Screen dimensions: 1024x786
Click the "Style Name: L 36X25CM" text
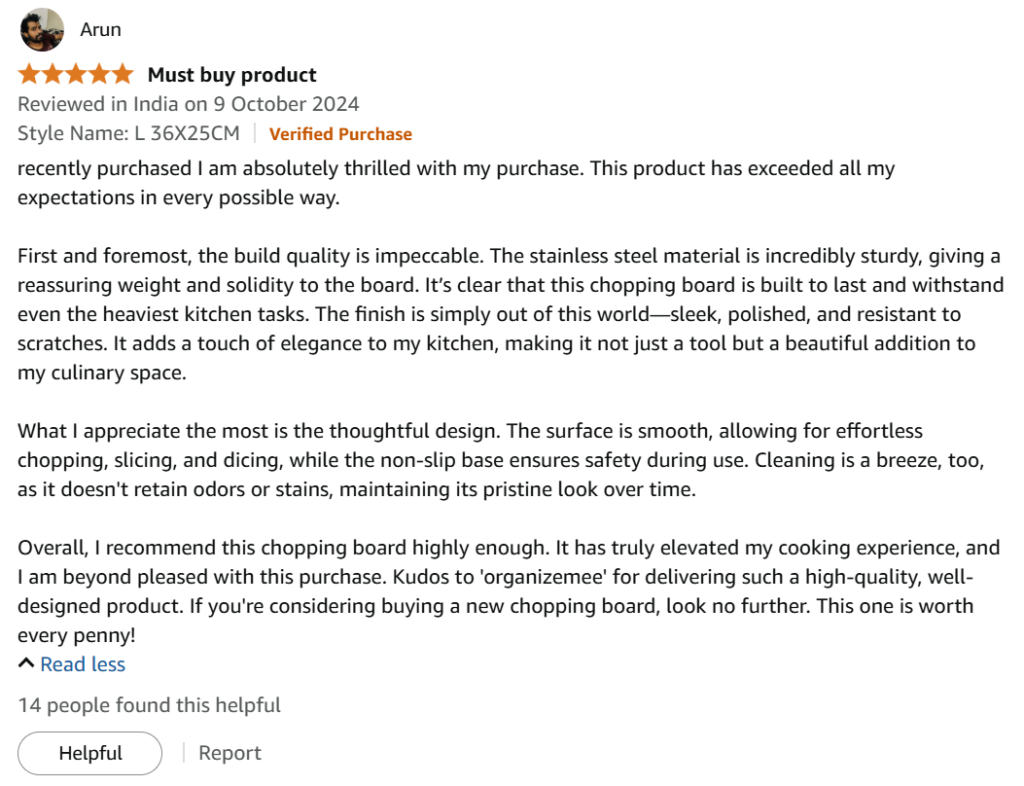coord(128,134)
